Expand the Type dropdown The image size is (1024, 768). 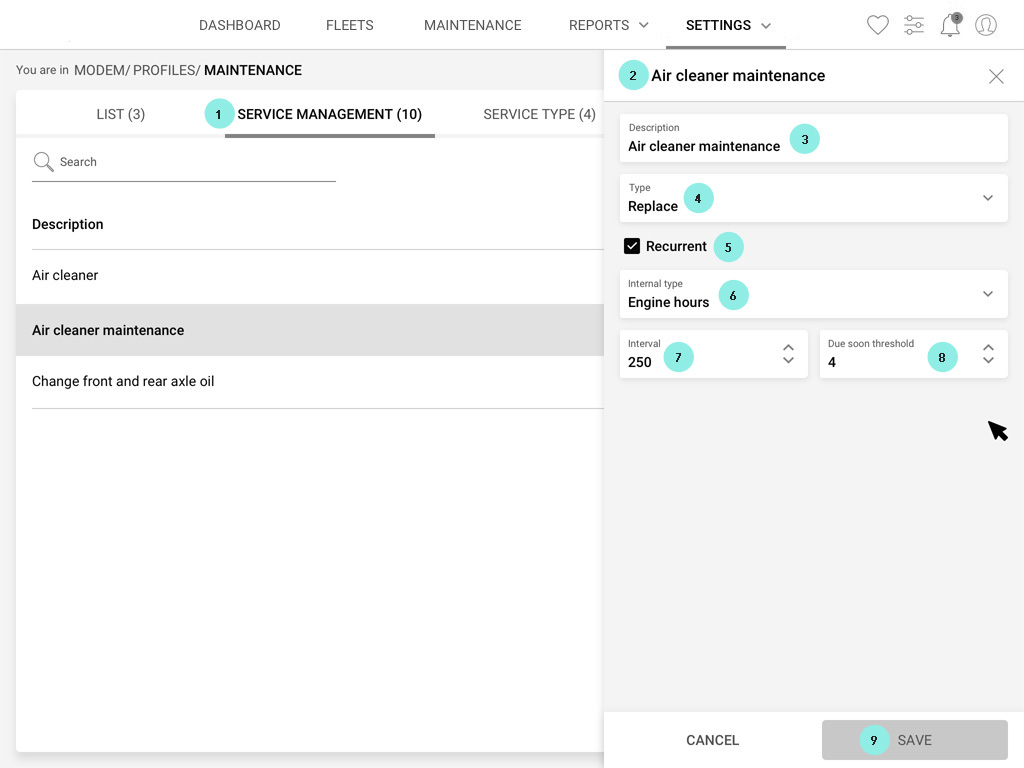(987, 198)
